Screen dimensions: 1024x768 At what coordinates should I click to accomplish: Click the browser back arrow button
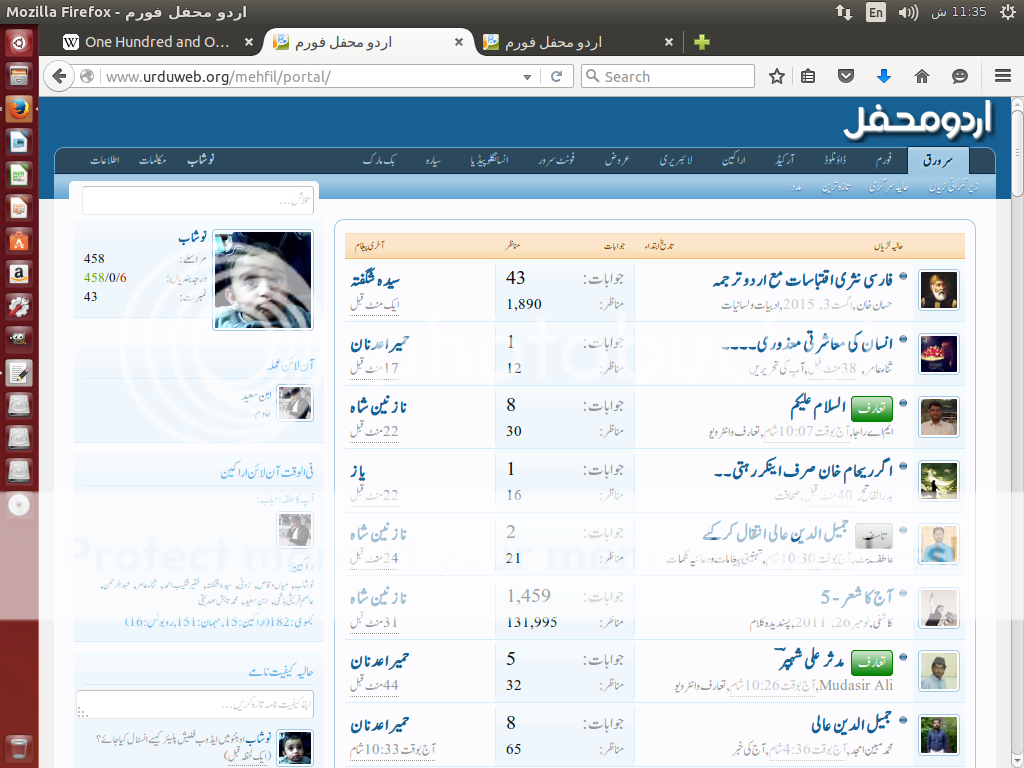pyautogui.click(x=59, y=77)
